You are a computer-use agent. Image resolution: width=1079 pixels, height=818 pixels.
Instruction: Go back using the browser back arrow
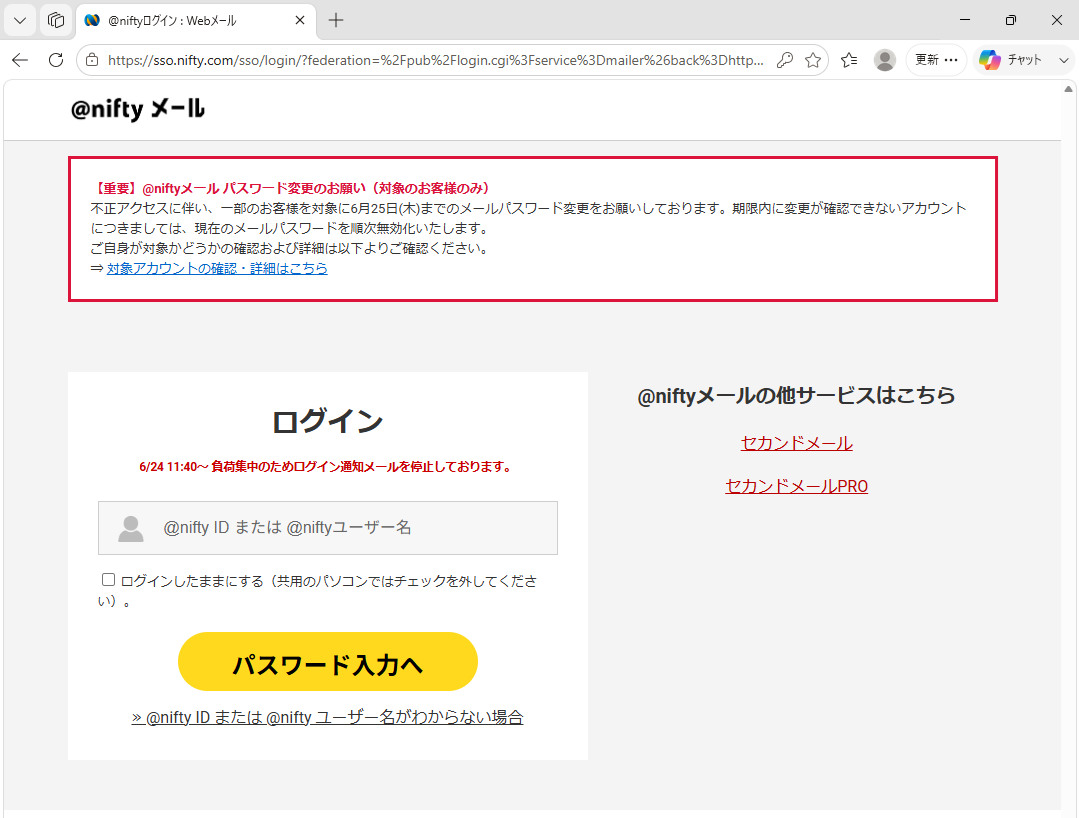20,60
